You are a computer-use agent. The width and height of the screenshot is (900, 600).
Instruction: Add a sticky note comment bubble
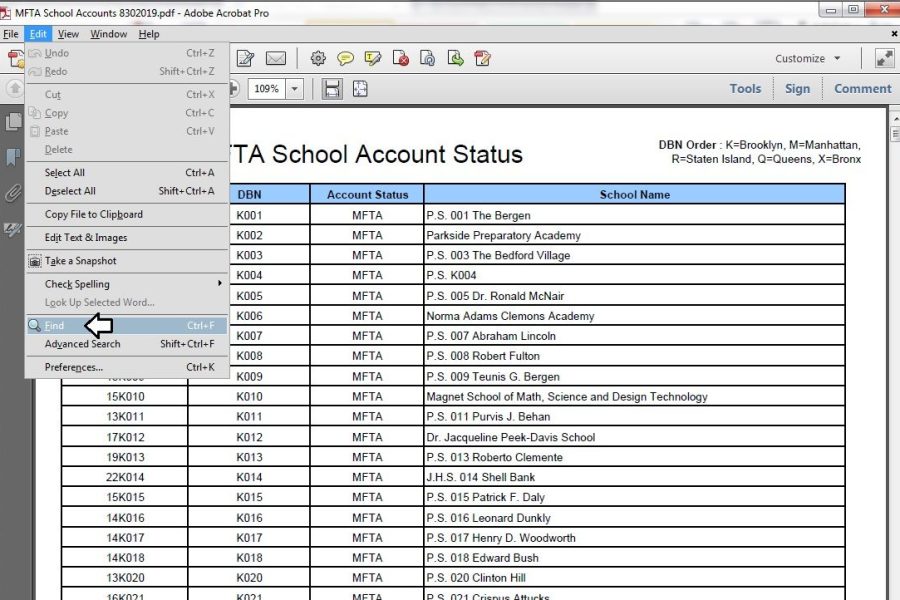click(345, 59)
